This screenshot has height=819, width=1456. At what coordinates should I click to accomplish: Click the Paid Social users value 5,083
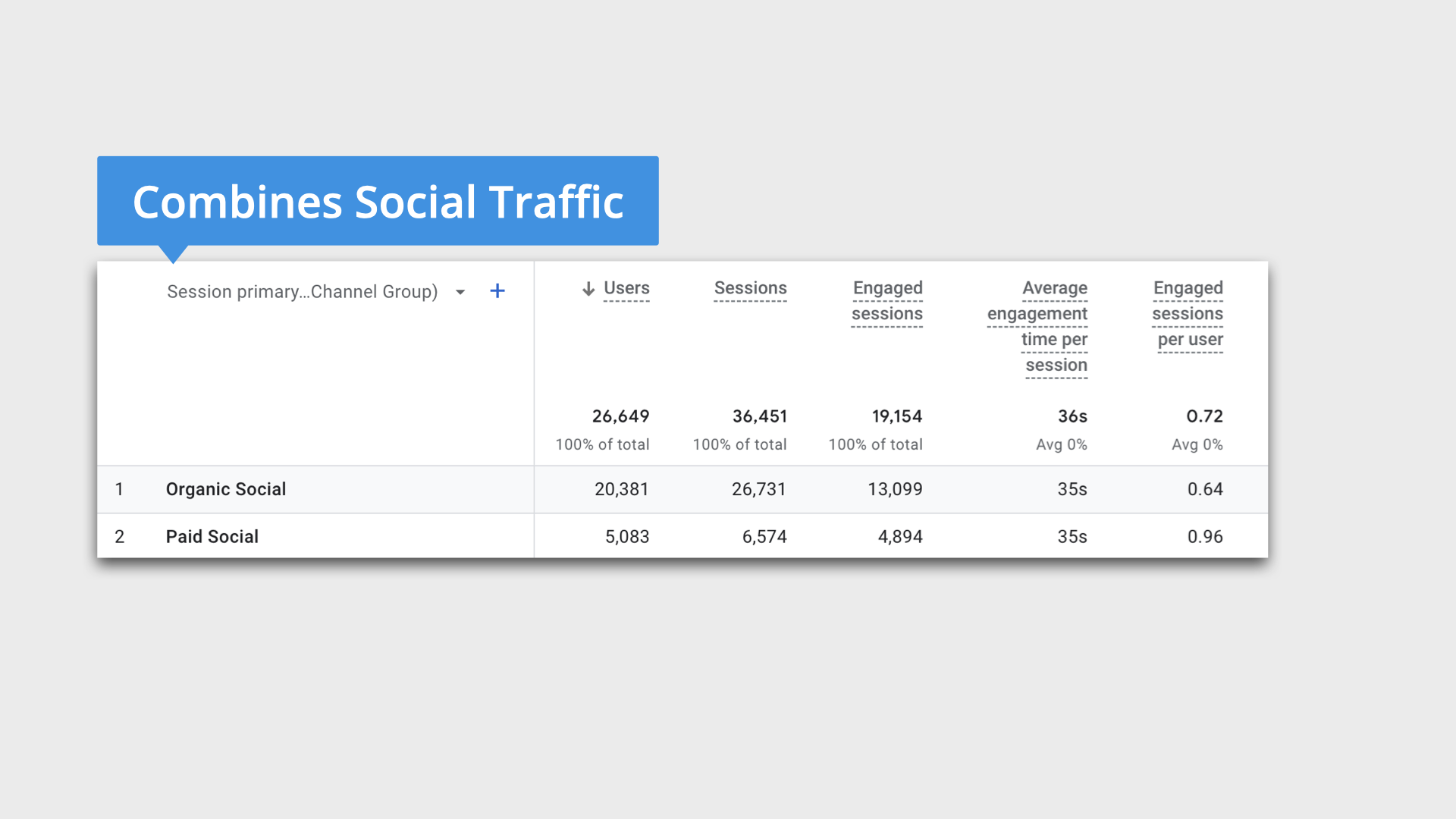click(627, 536)
